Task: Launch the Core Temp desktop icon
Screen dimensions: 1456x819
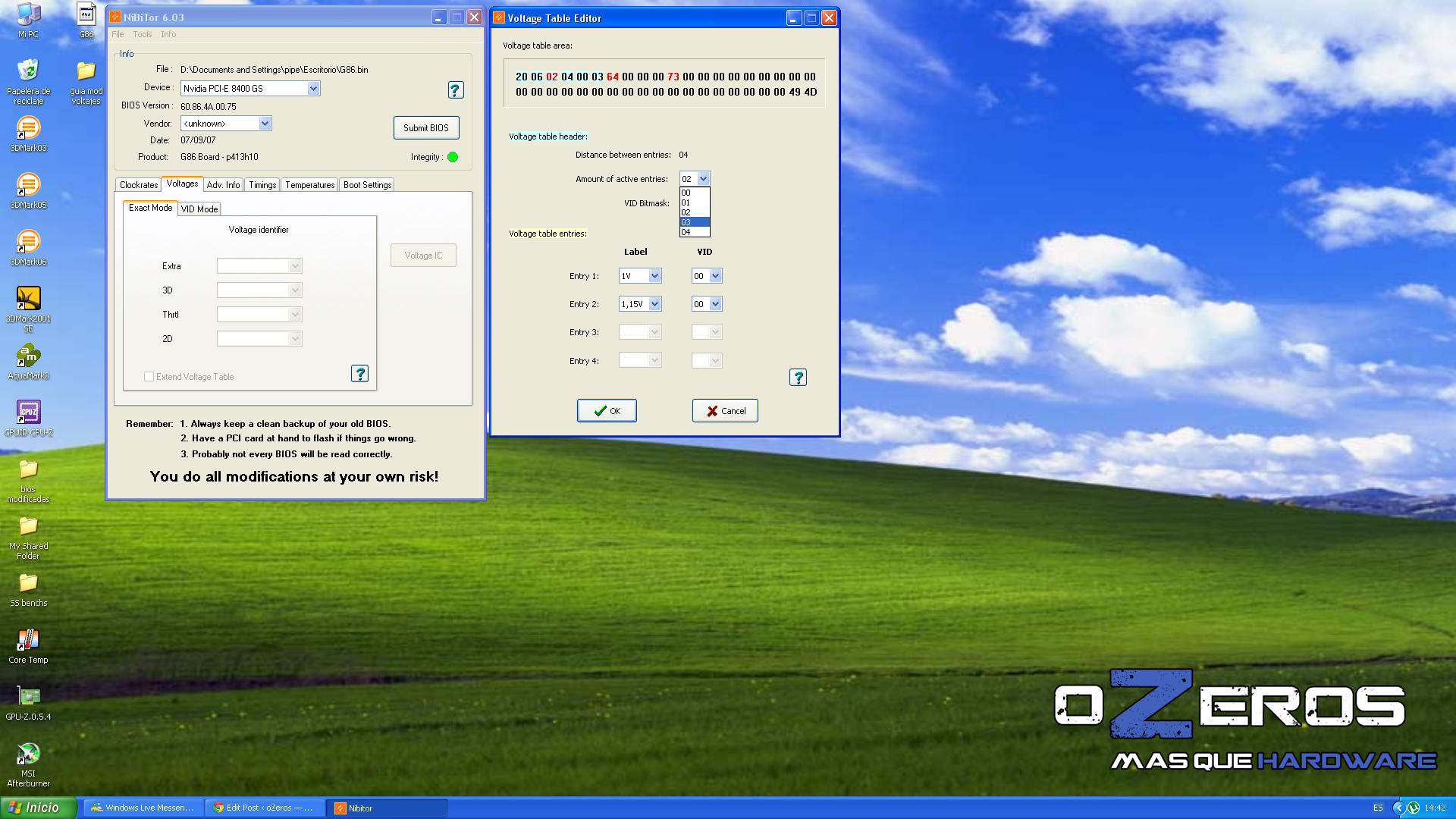Action: click(28, 646)
